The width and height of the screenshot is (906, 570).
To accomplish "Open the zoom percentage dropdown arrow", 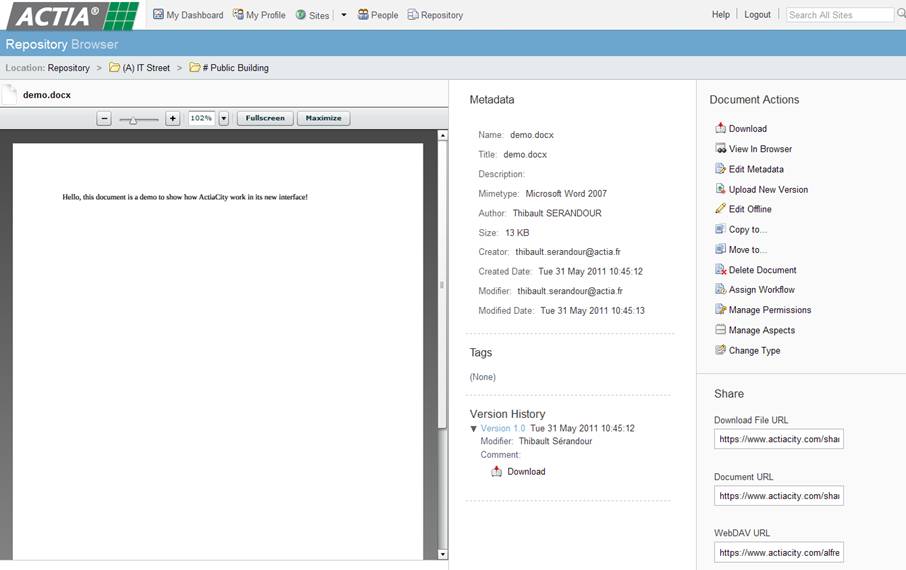I will click(x=224, y=118).
